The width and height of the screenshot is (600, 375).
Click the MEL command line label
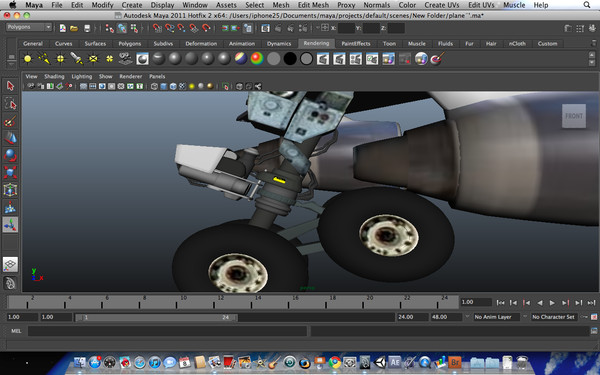(x=16, y=331)
